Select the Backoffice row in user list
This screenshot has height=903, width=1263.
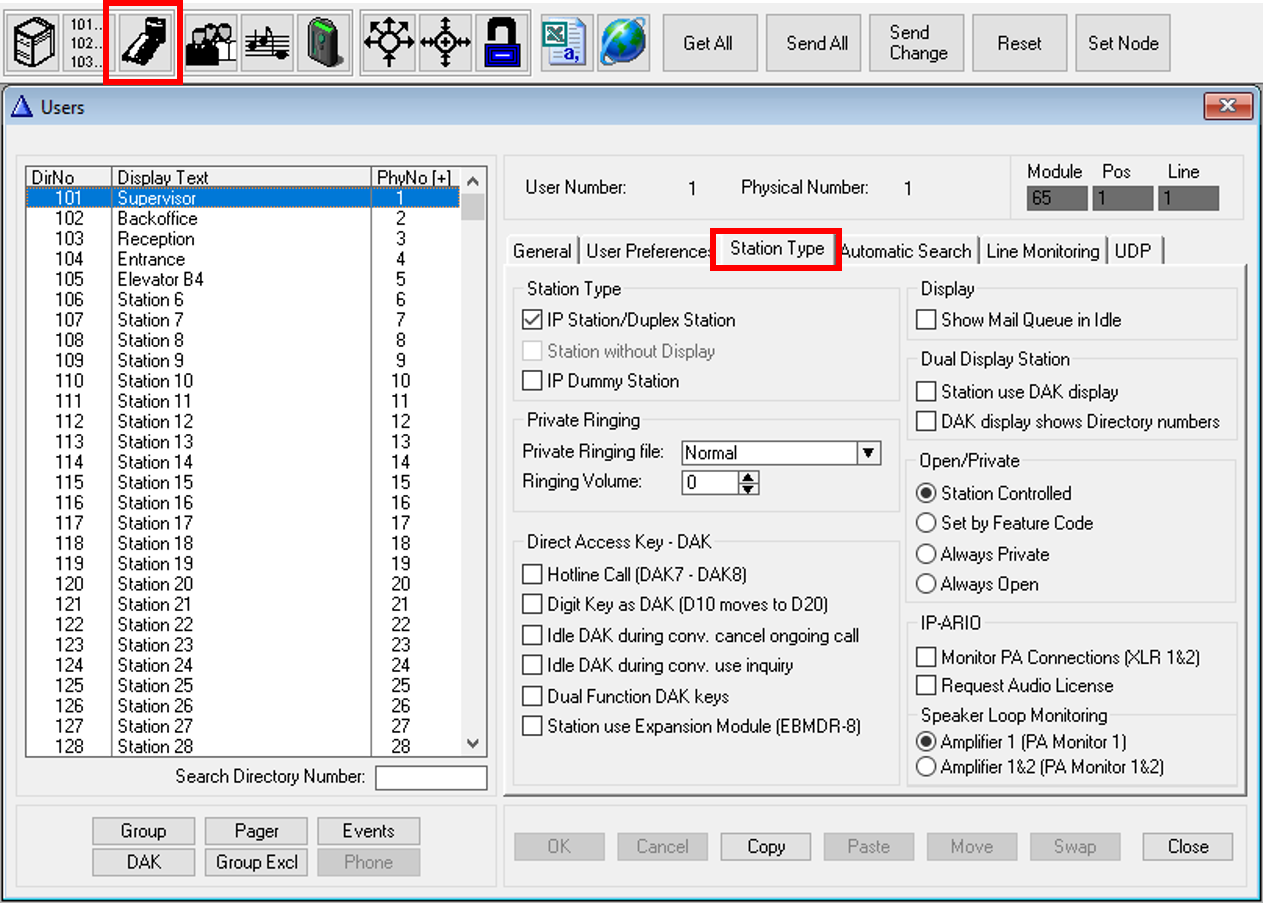point(243,218)
